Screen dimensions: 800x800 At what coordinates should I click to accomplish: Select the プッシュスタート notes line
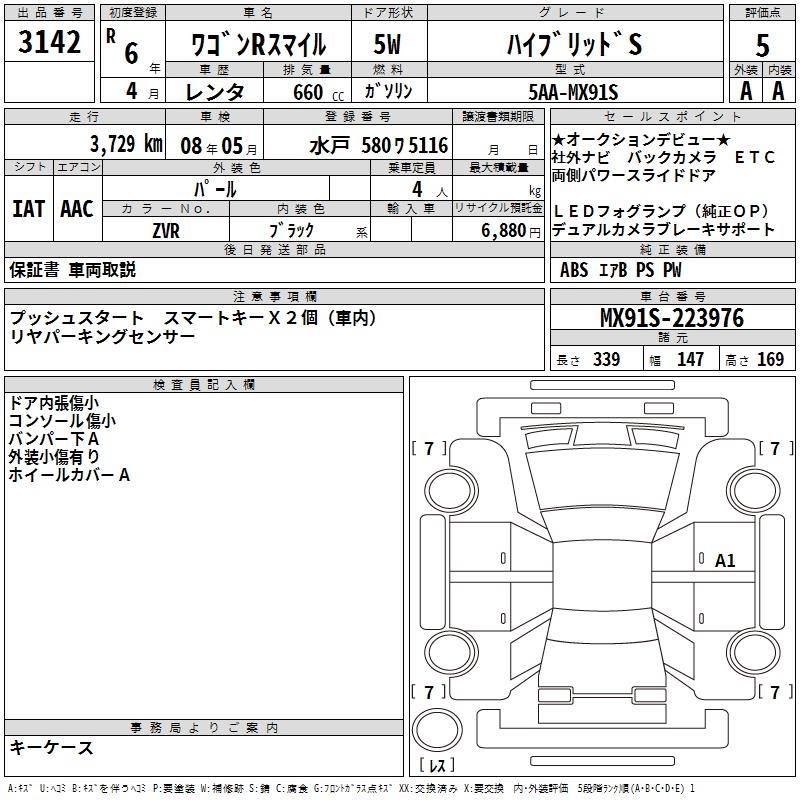[x=193, y=318]
